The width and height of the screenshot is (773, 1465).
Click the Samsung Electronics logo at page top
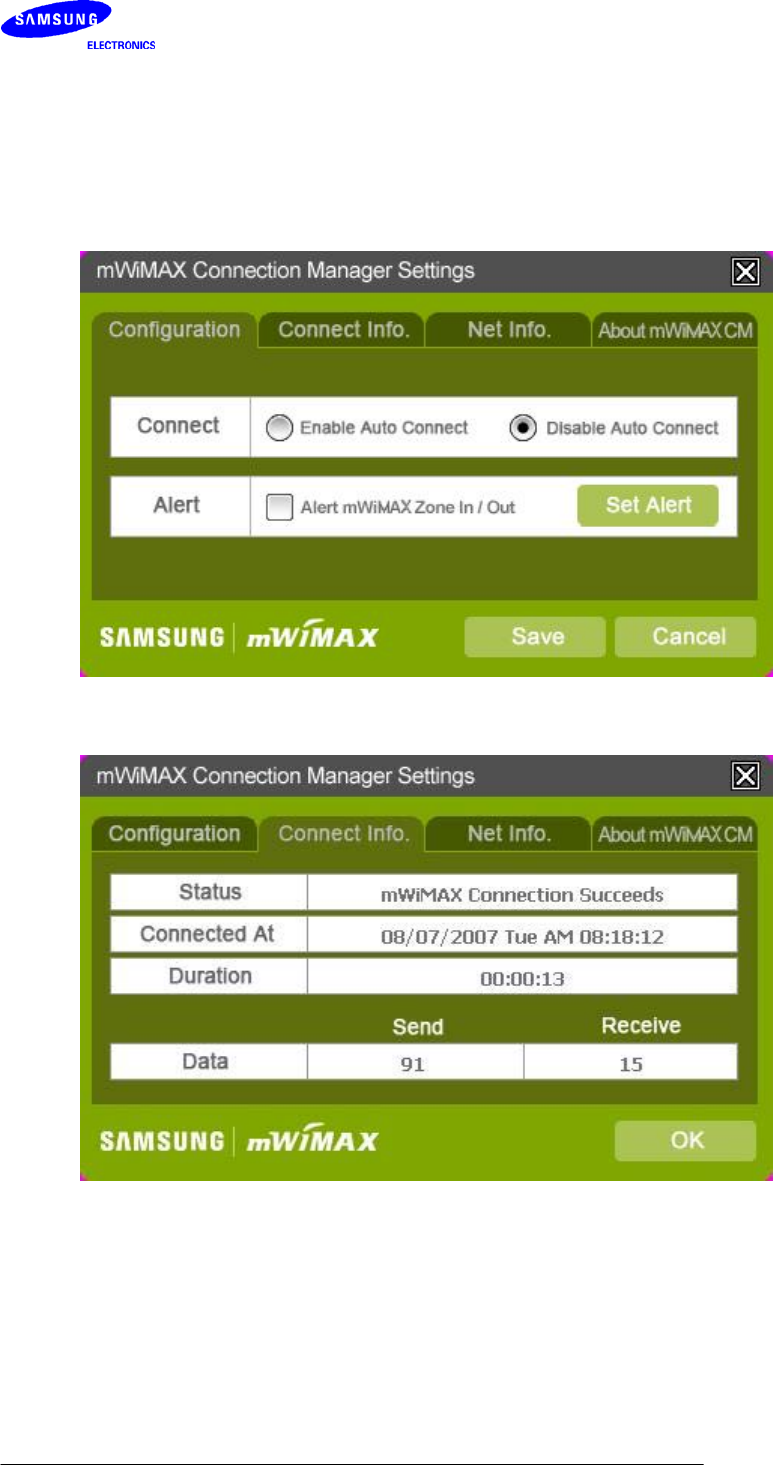[78, 27]
